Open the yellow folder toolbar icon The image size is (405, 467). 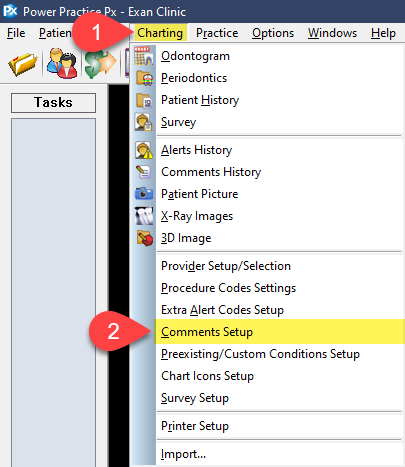coord(23,64)
